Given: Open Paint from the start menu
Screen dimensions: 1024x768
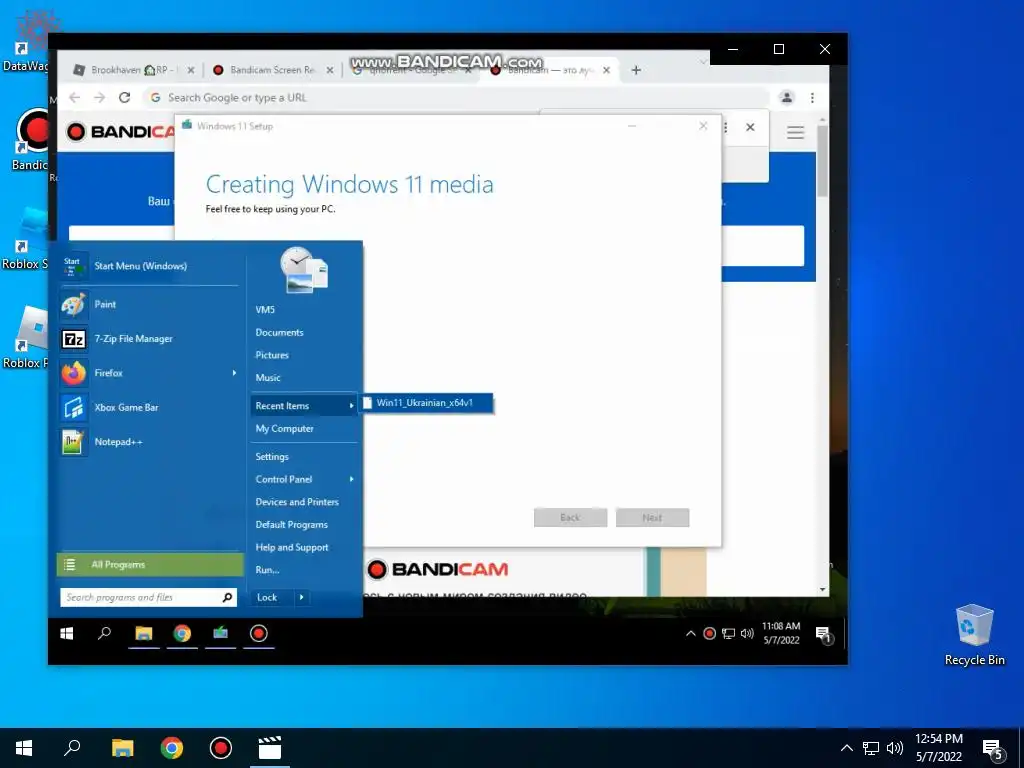Looking at the screenshot, I should pos(149,304).
